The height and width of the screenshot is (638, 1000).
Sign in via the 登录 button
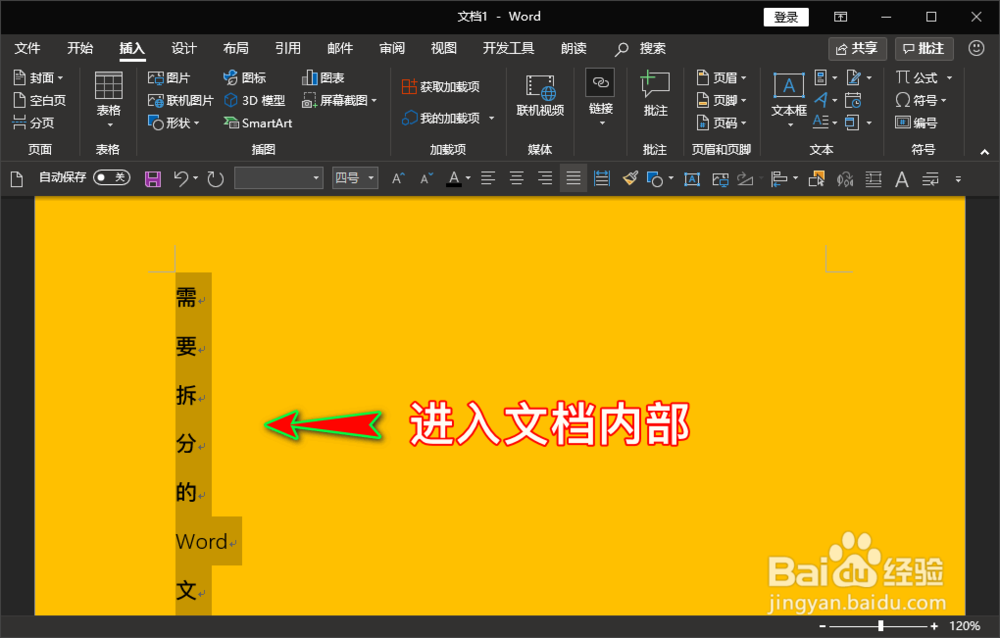coord(785,16)
